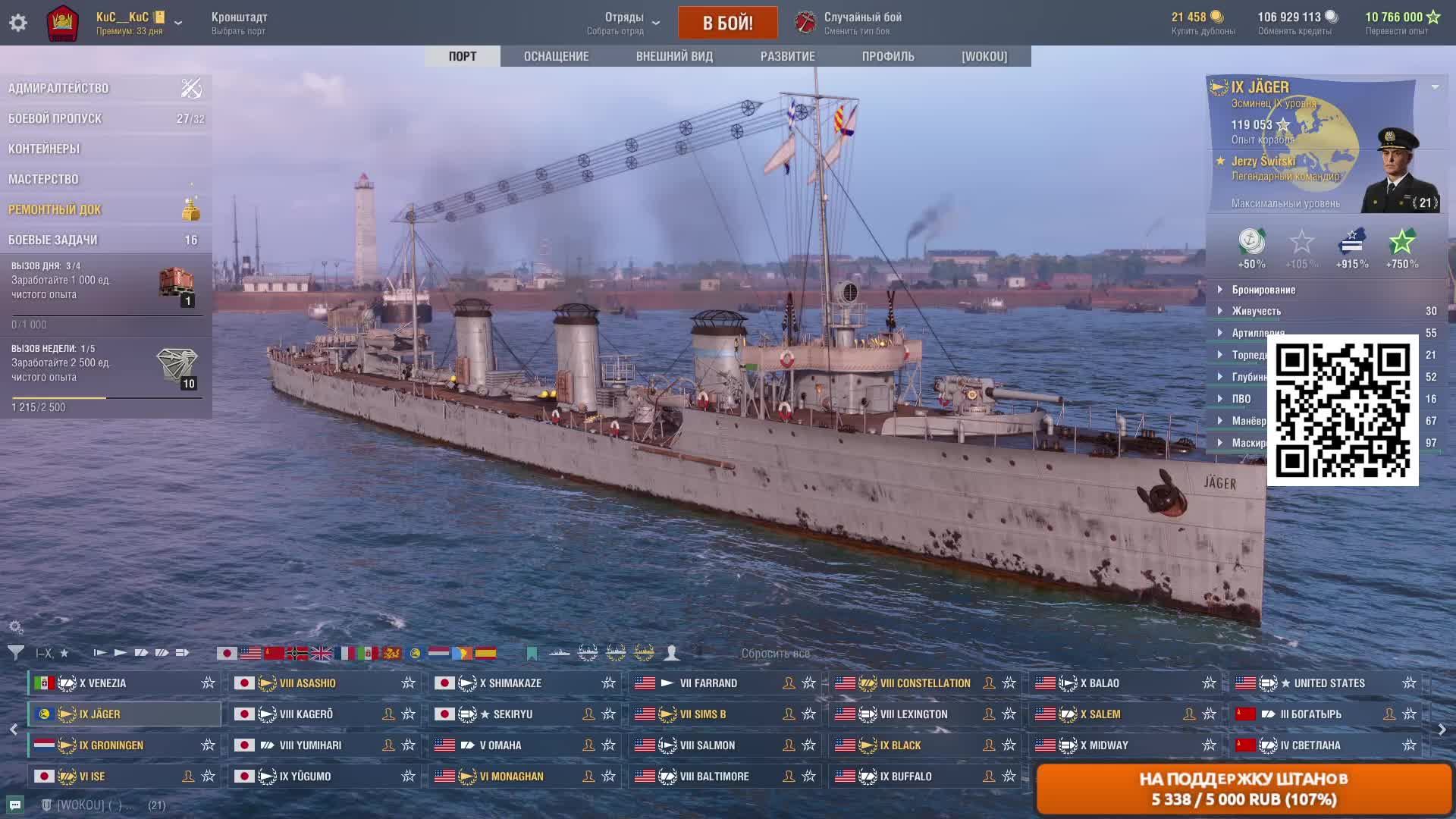
Task: Filter carousel by Japan flag
Action: pos(226,653)
